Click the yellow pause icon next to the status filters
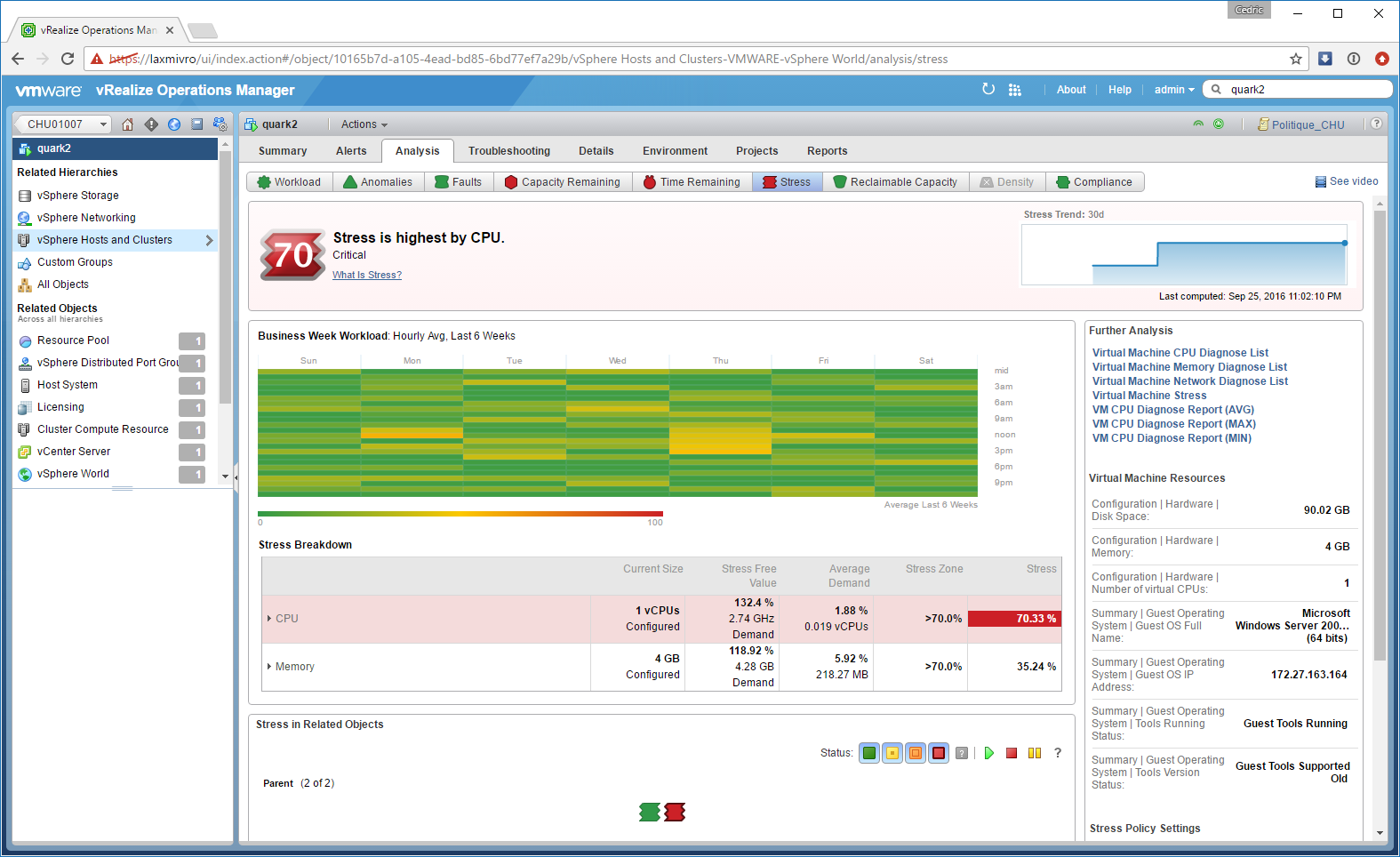Viewport: 1400px width, 857px height. [1035, 753]
